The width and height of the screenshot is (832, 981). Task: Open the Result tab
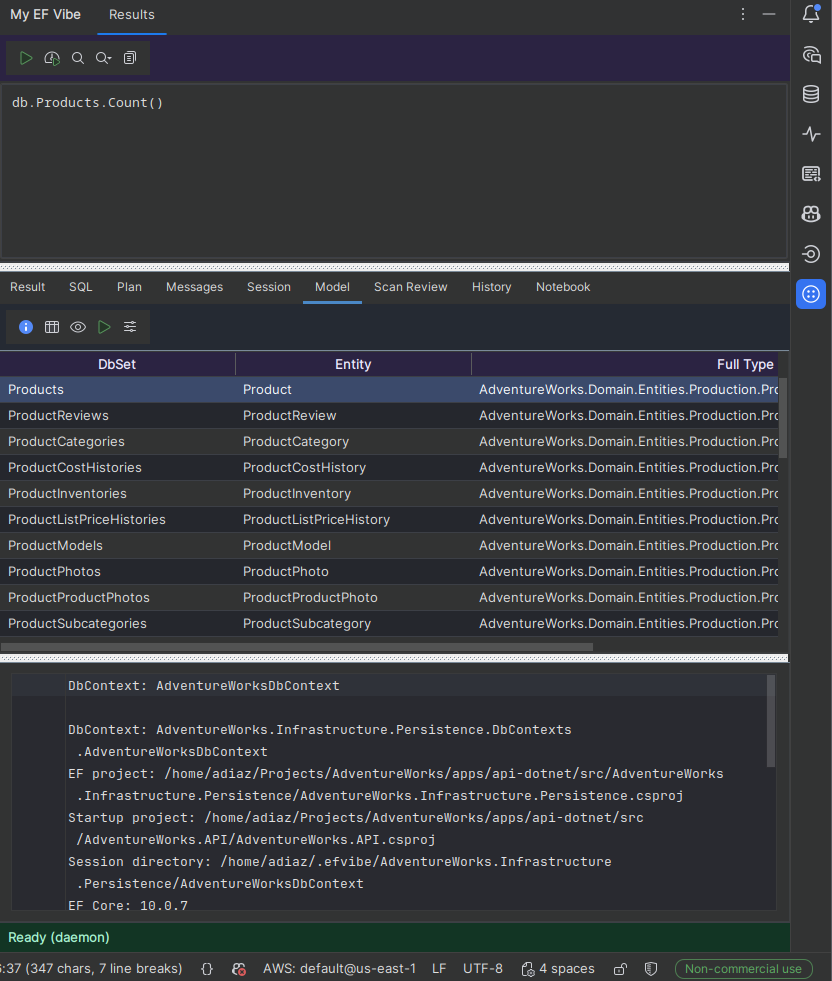[x=28, y=287]
